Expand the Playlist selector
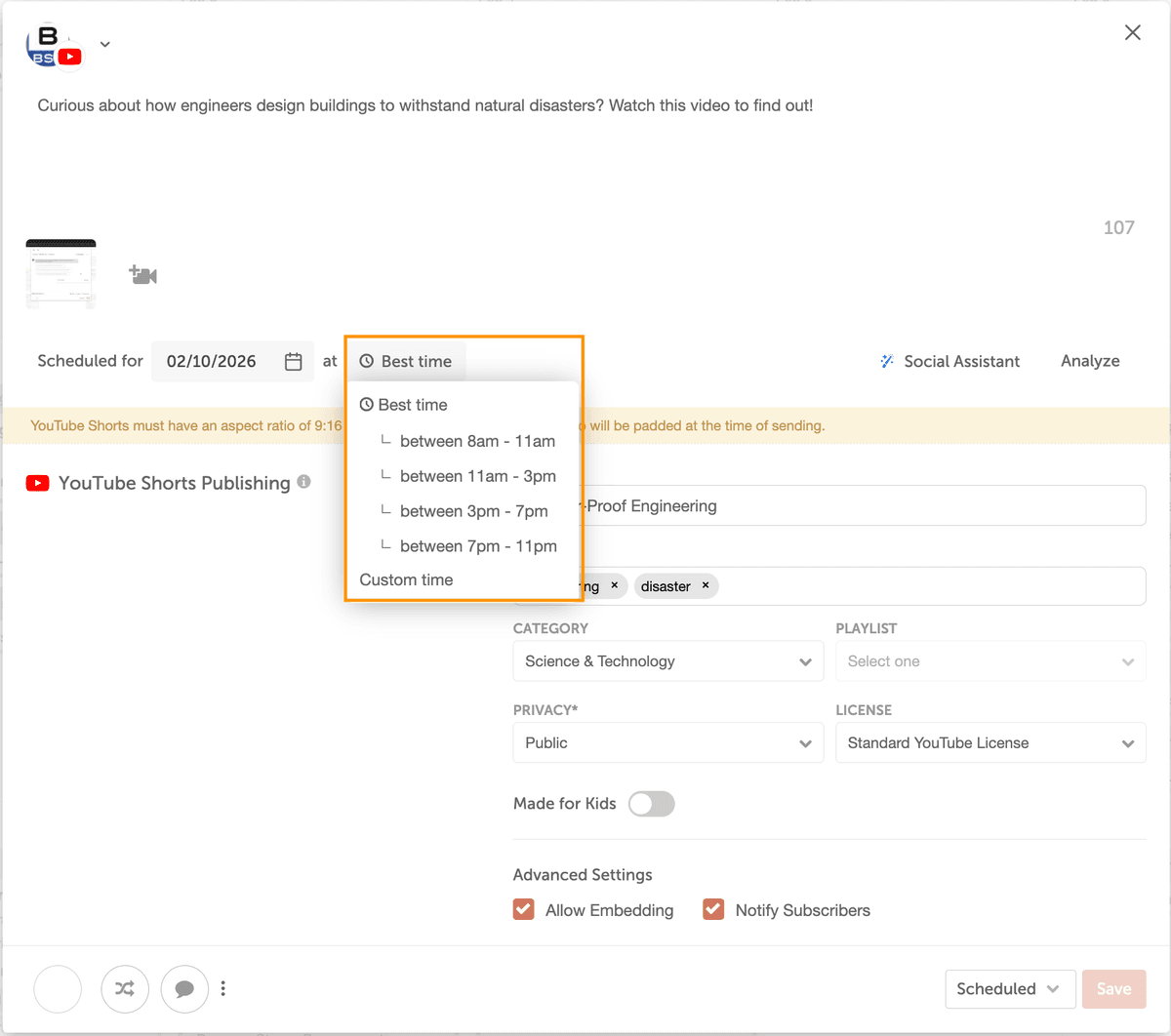1171x1036 pixels. click(989, 661)
